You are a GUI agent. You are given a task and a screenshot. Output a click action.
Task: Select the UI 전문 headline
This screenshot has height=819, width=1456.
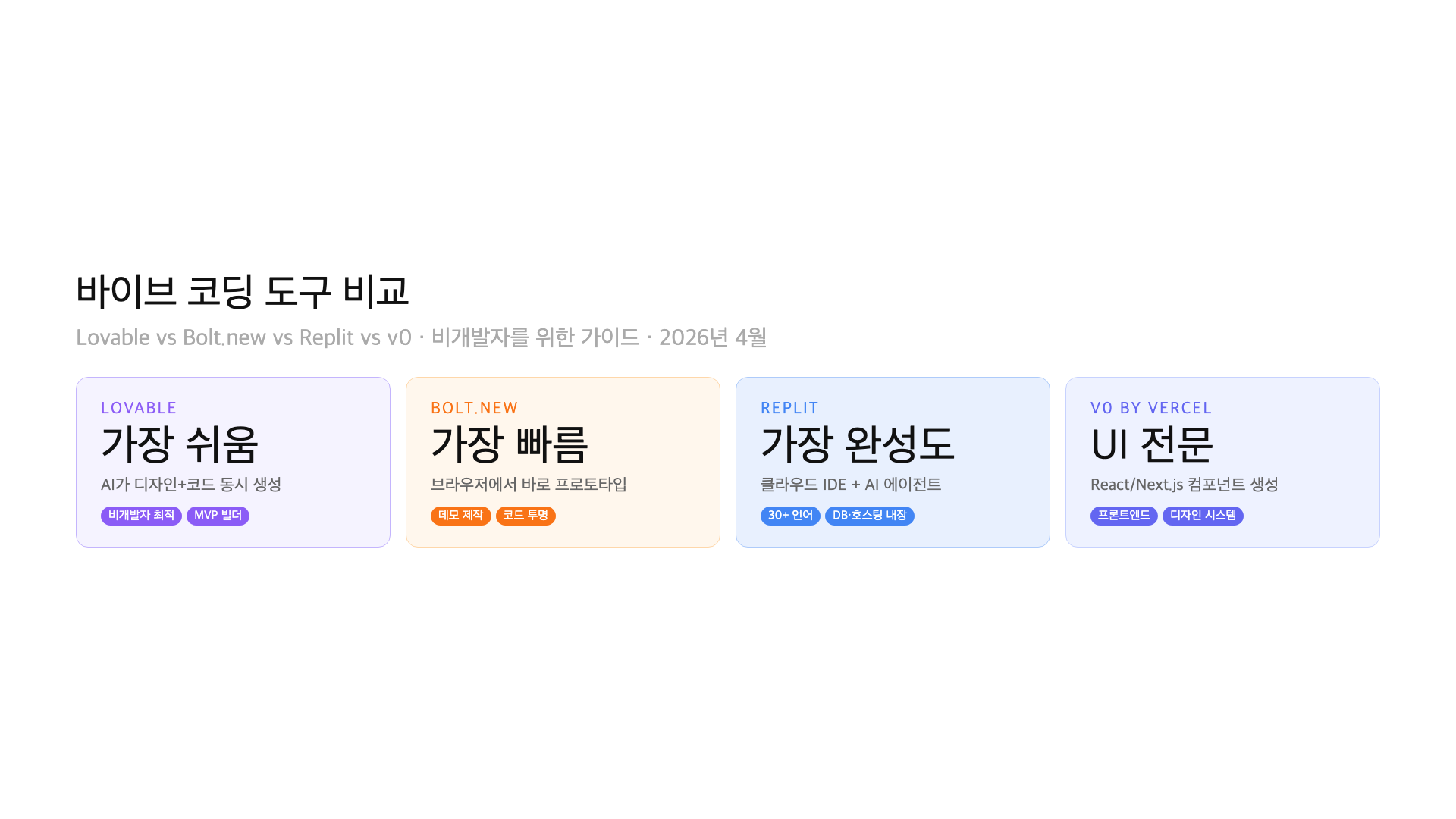pos(1152,444)
